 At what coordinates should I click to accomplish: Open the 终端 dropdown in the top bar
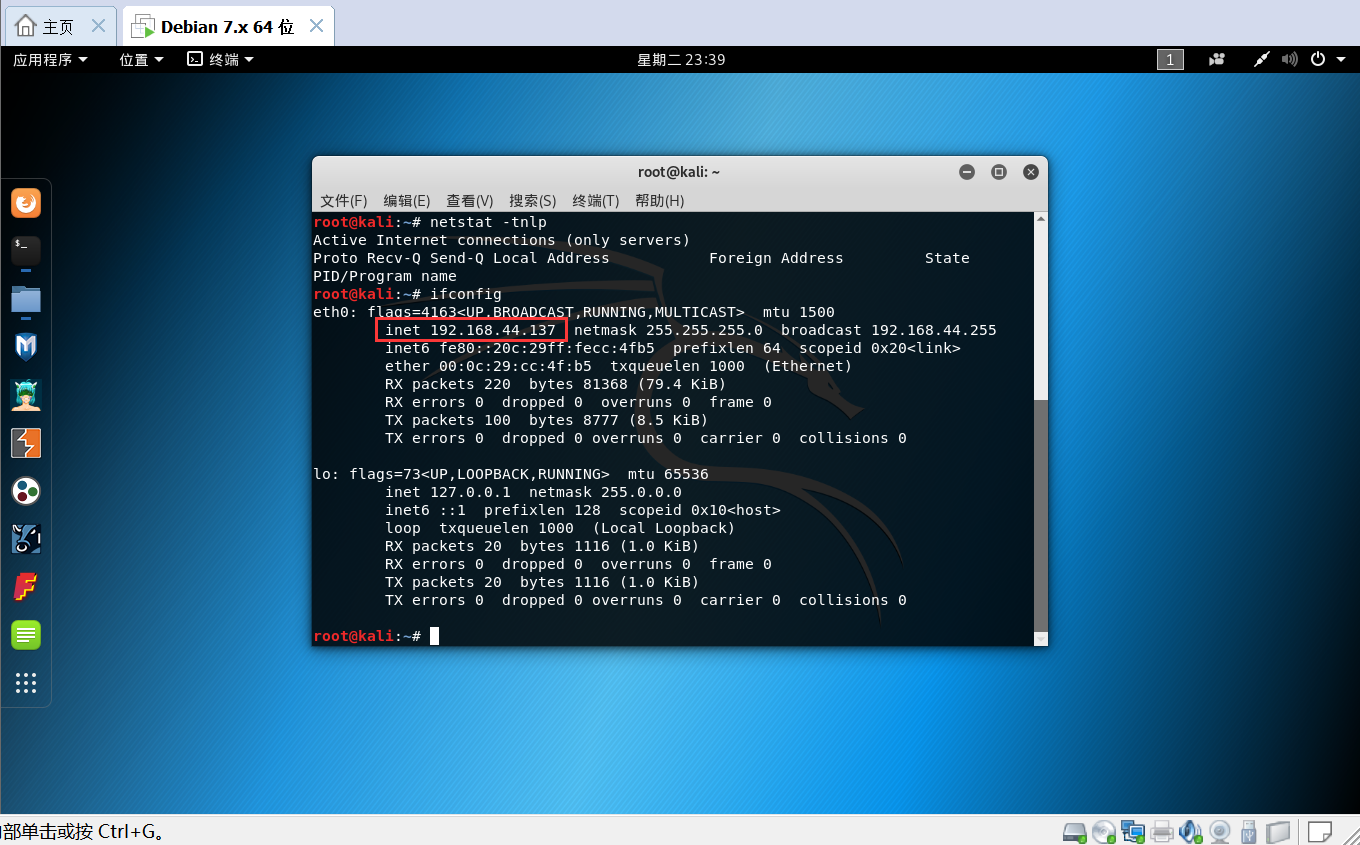(219, 59)
